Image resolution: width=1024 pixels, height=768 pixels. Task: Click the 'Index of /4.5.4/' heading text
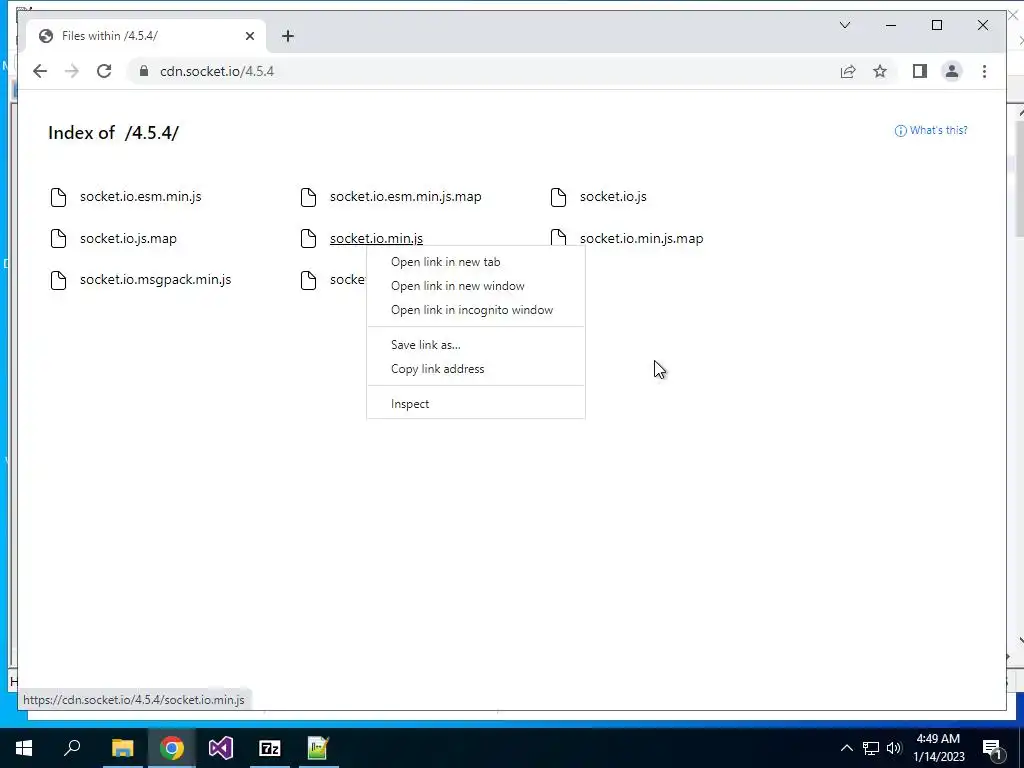click(114, 133)
